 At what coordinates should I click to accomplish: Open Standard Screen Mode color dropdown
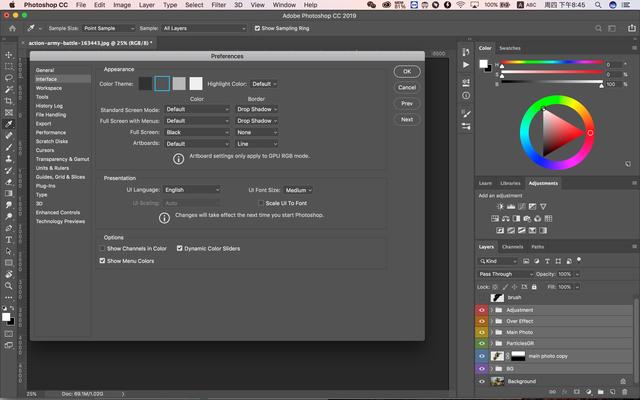[x=197, y=109]
